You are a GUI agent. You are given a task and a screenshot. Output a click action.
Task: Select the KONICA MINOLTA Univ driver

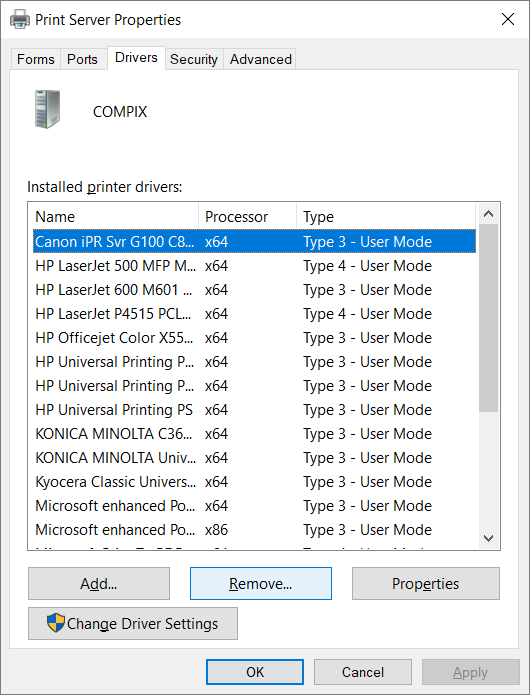coord(254,457)
